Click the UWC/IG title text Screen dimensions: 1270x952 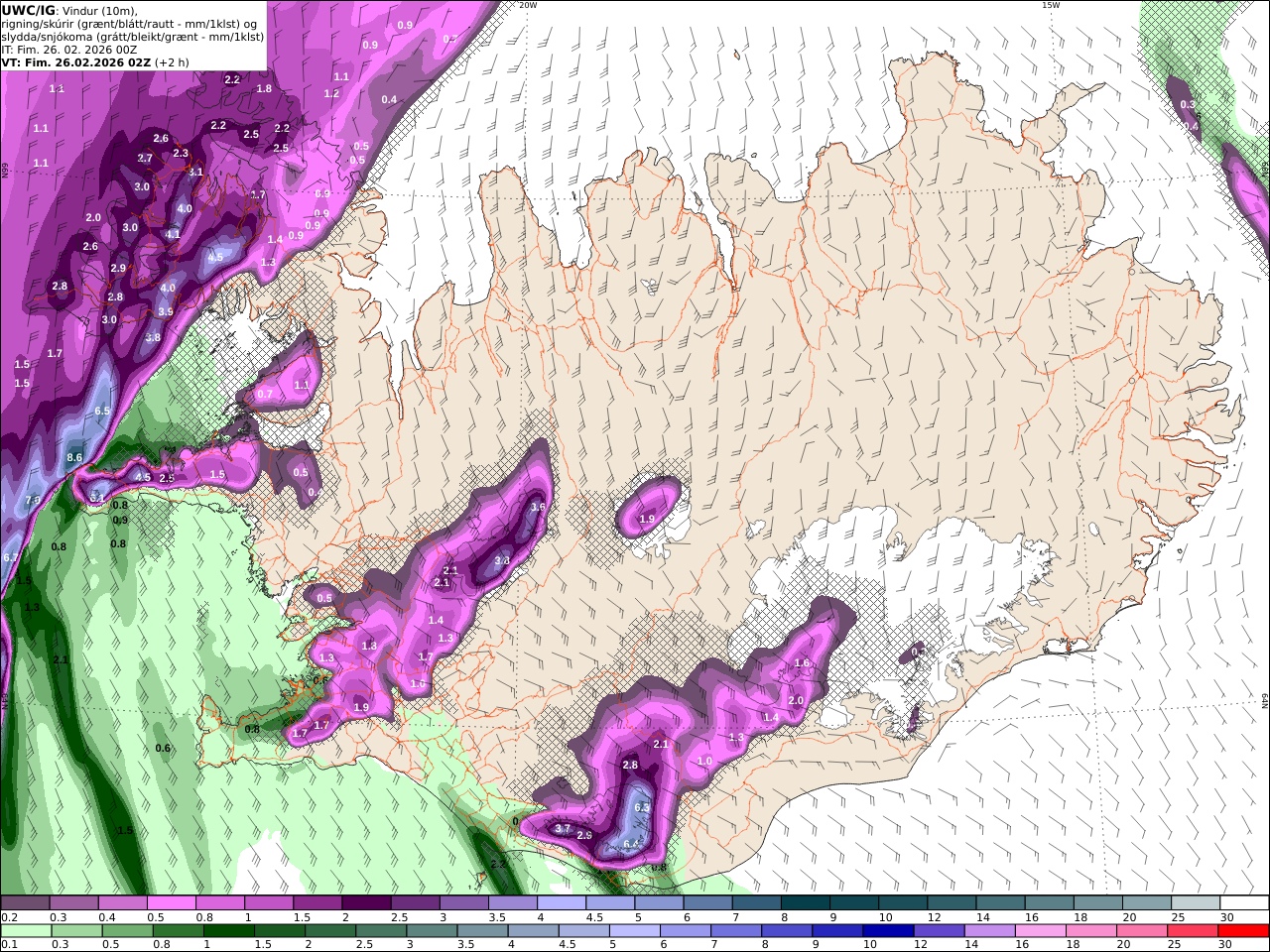tap(28, 10)
